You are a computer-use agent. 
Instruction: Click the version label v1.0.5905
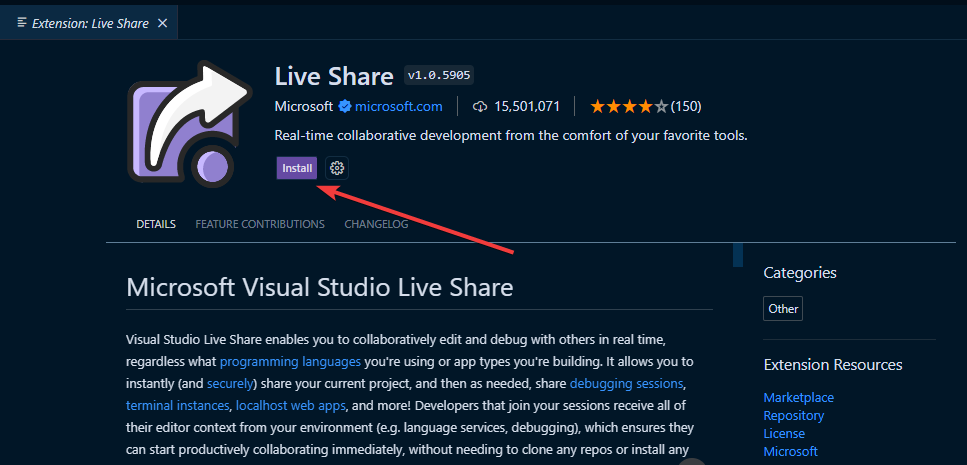pos(439,75)
